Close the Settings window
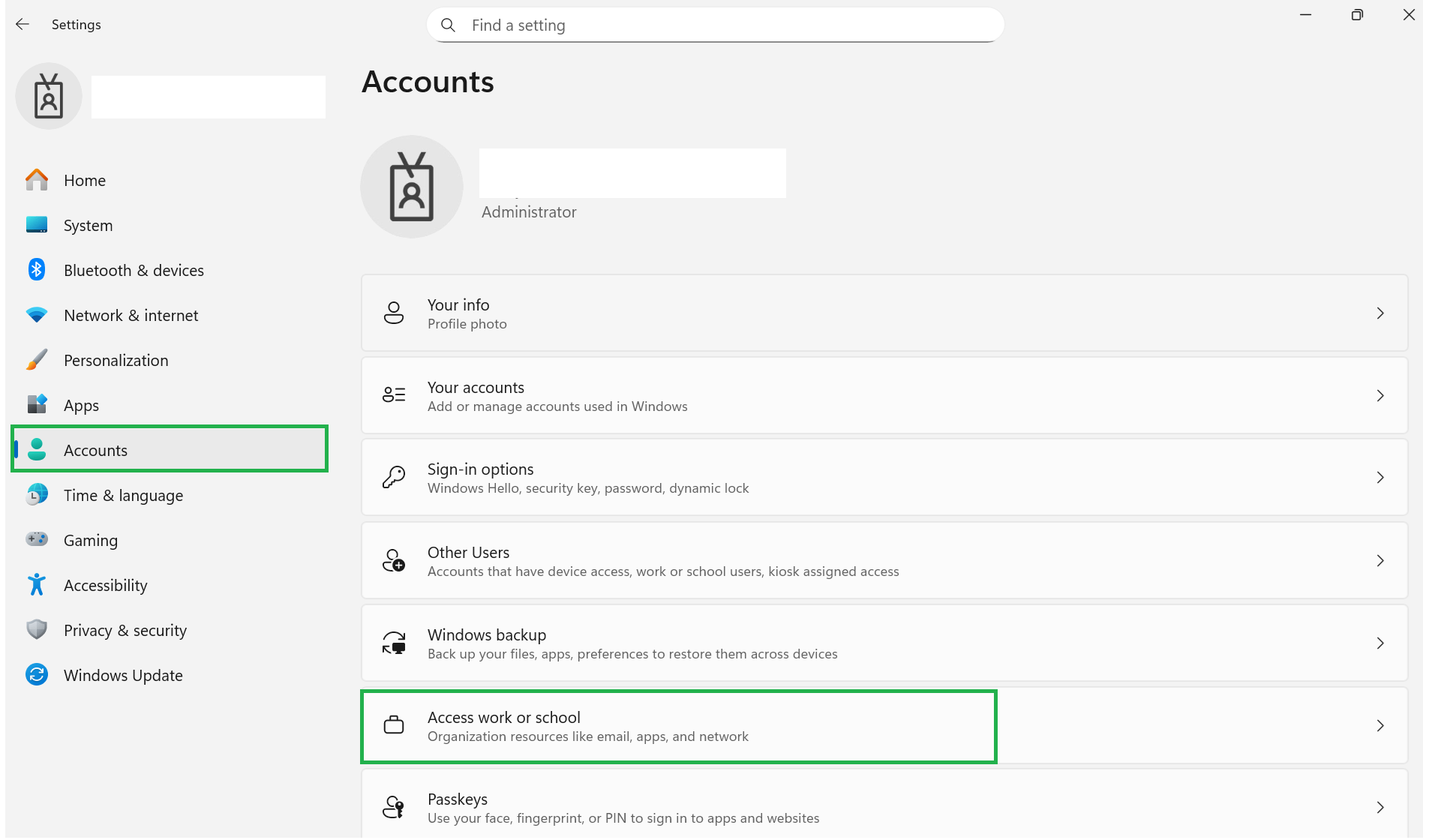The image size is (1435, 840). click(1409, 15)
